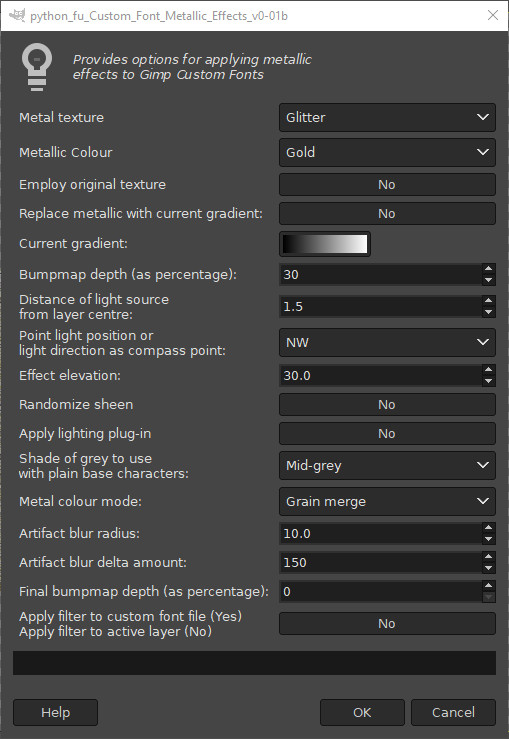Expand the NW light direction dropdown
The image size is (509, 739).
pos(387,342)
